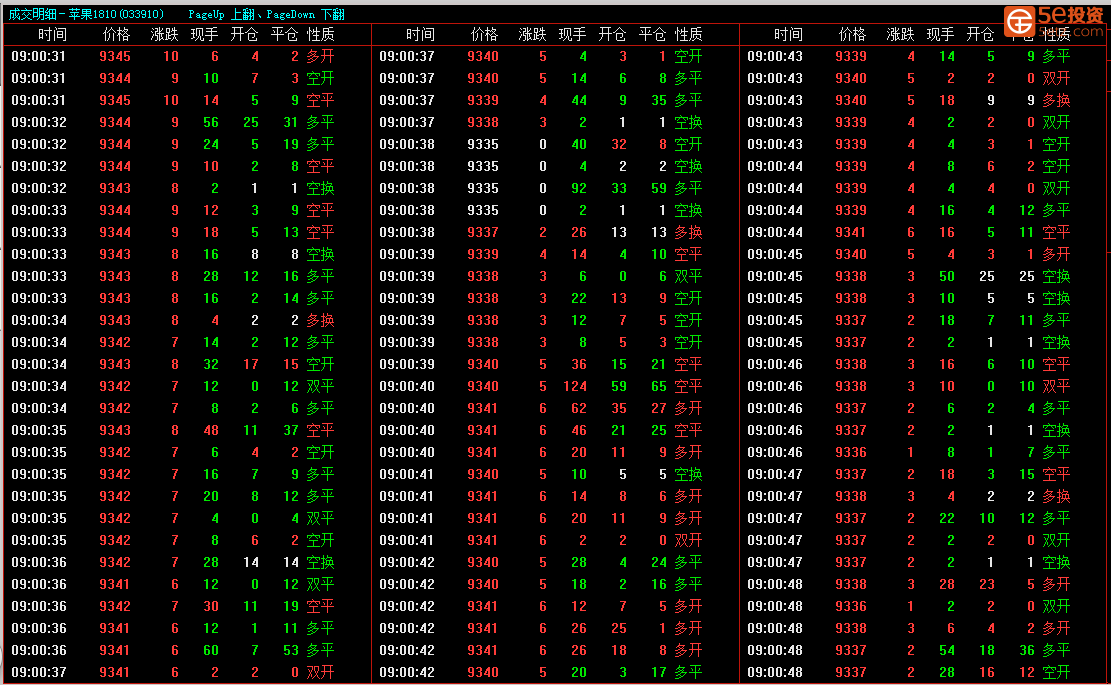Click 开仓 value 17 in the 09:00:34 空开 row
This screenshot has width=1111, height=685.
(251, 364)
